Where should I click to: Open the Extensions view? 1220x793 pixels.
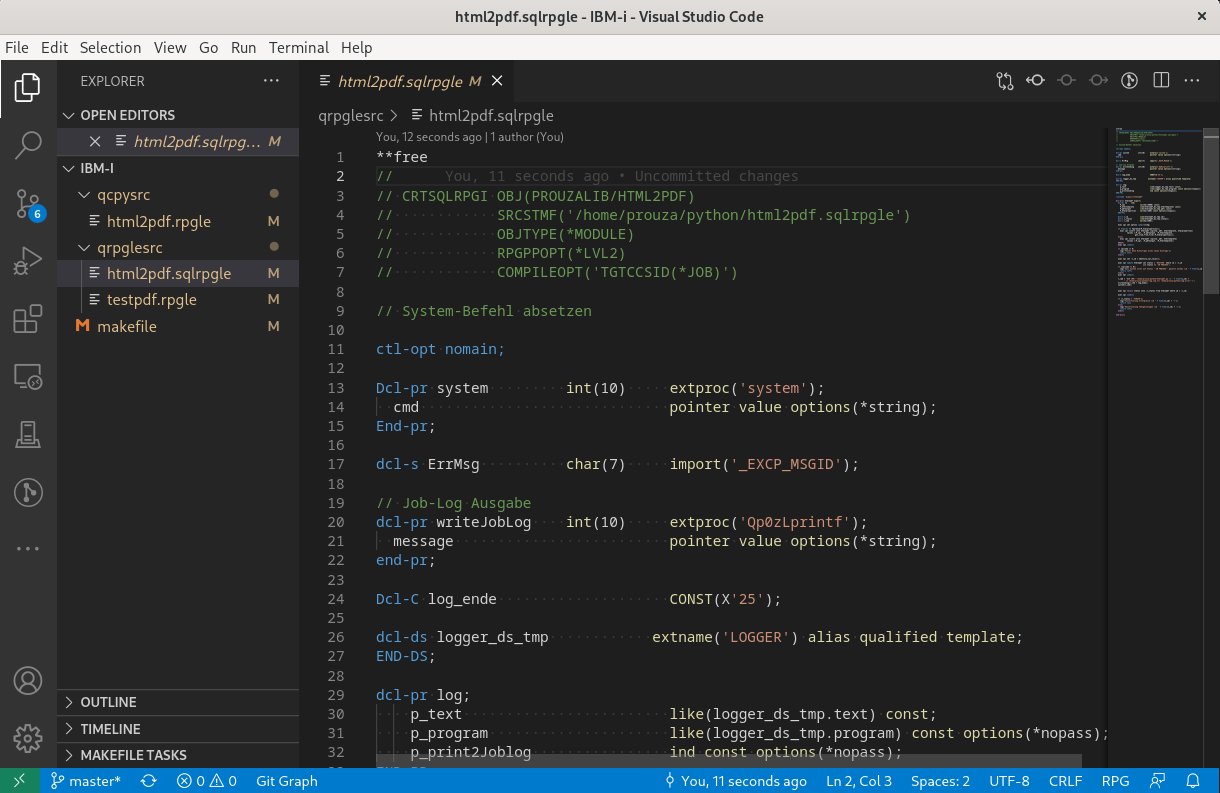pos(28,320)
